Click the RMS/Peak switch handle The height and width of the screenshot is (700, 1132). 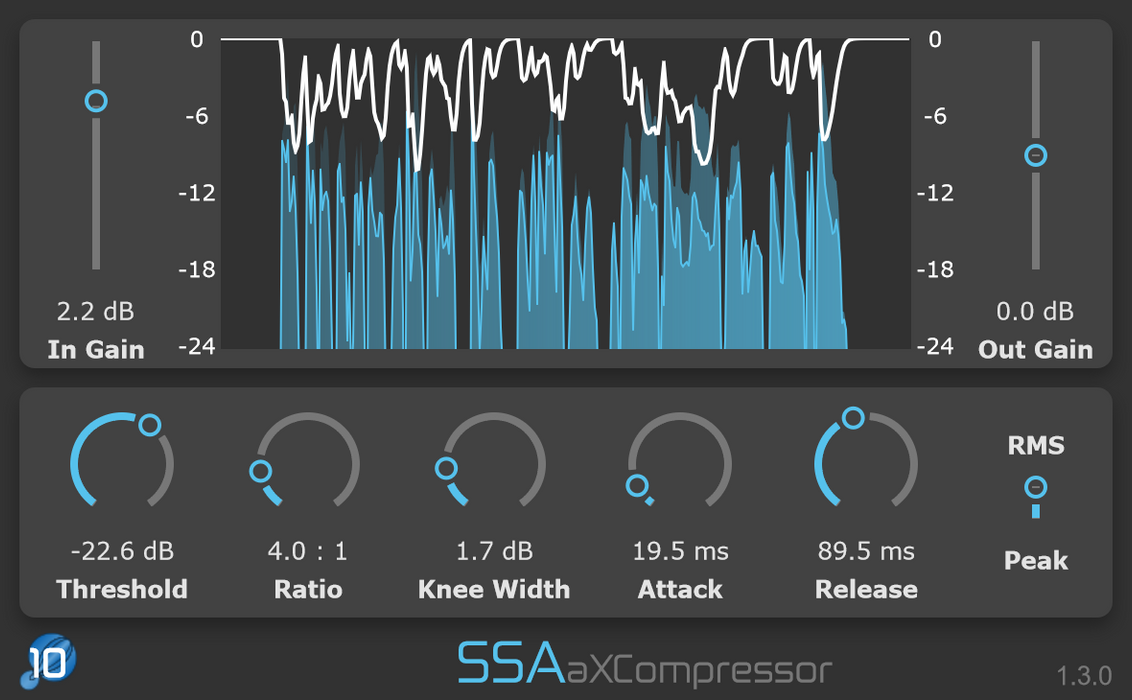(1035, 489)
